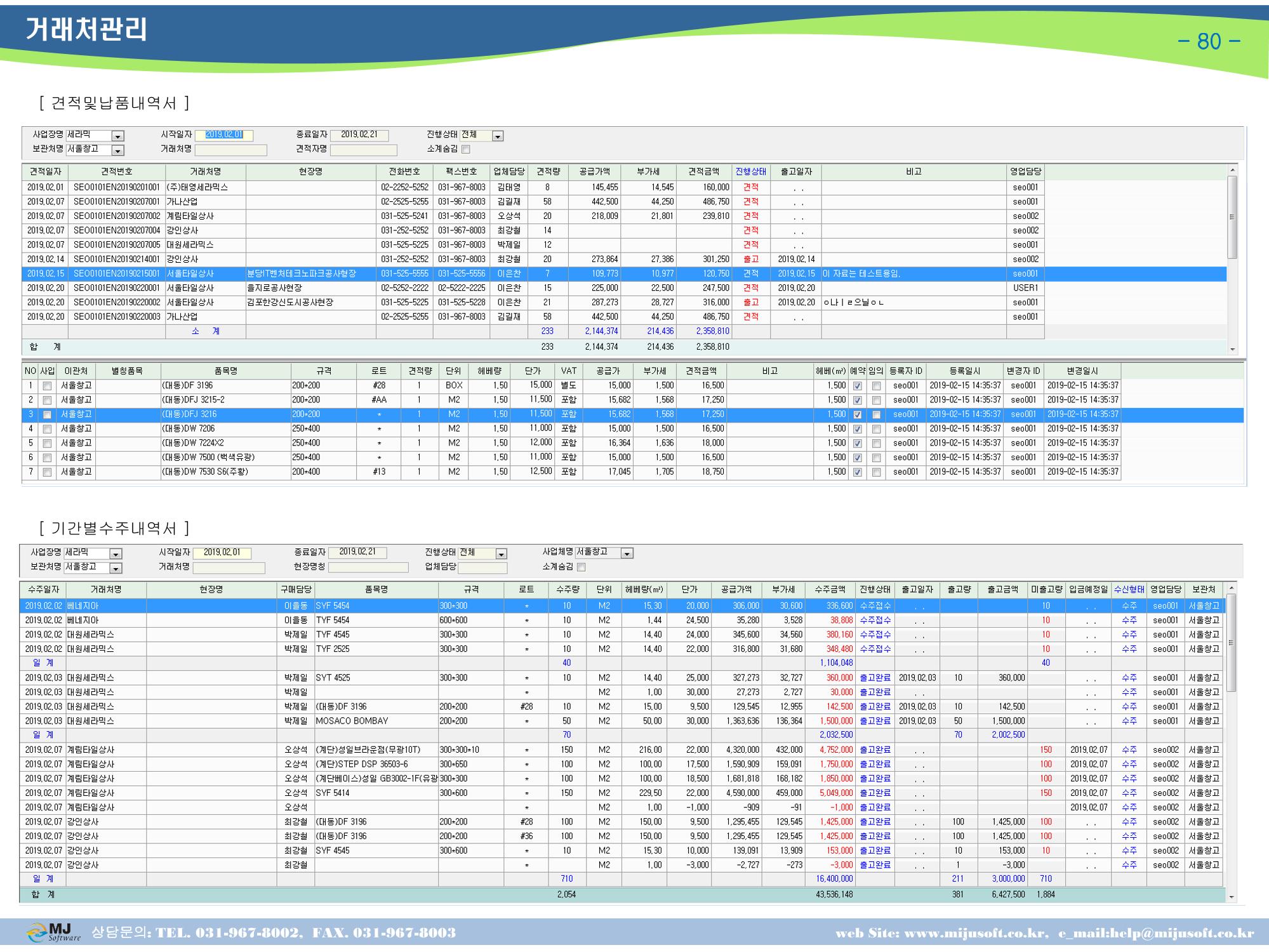
Task: Click the 견적자명 input field
Action: (364, 150)
